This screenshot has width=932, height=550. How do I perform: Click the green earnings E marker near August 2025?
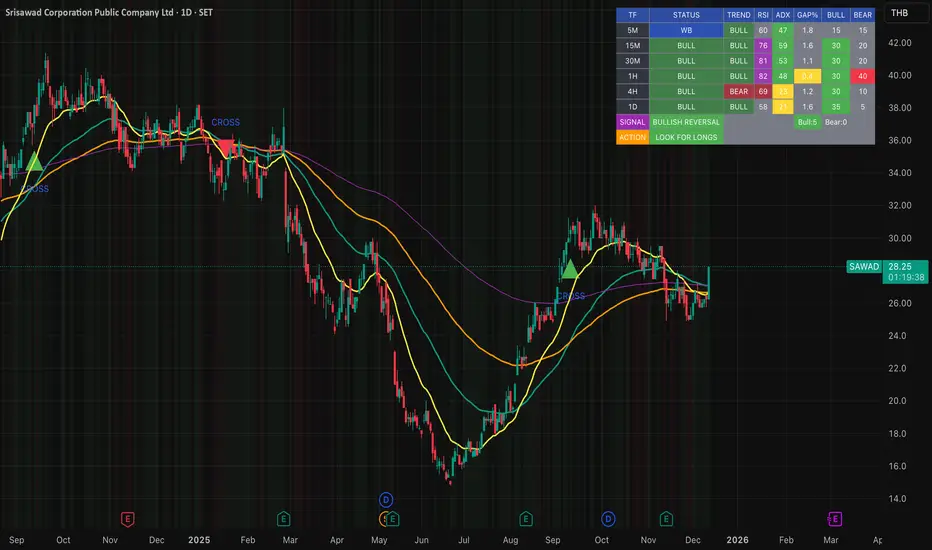click(x=525, y=517)
